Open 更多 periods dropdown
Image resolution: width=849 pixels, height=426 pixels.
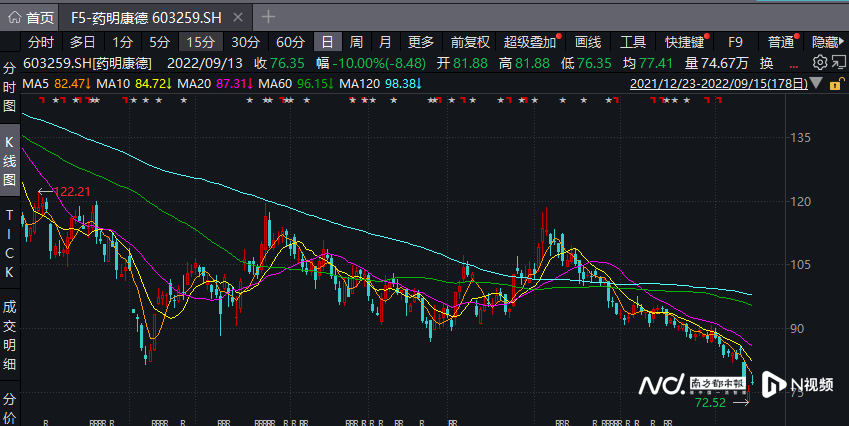point(421,42)
